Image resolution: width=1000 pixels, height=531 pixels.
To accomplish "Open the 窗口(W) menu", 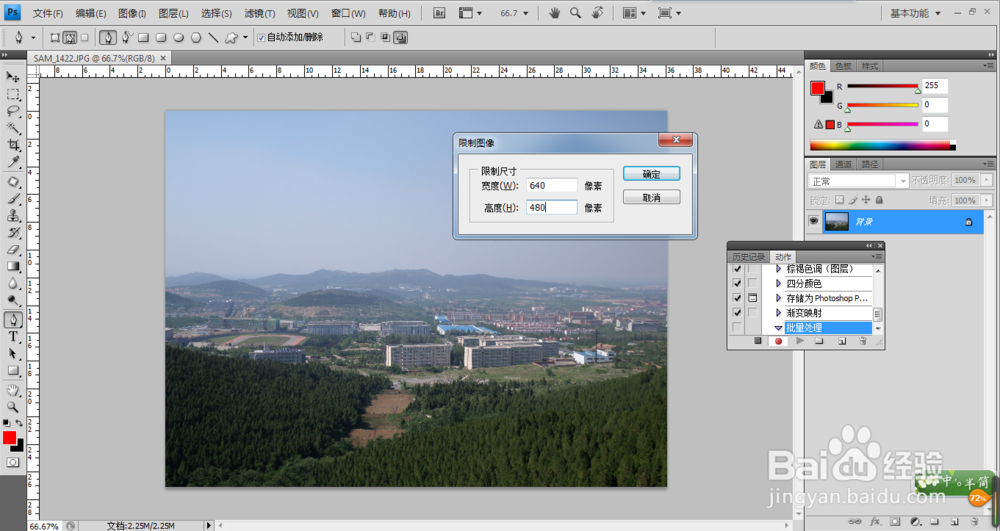I will click(x=348, y=13).
